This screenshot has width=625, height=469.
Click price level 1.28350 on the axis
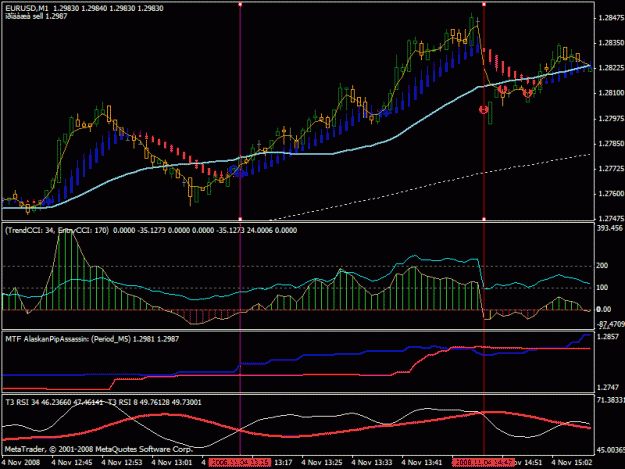click(610, 43)
